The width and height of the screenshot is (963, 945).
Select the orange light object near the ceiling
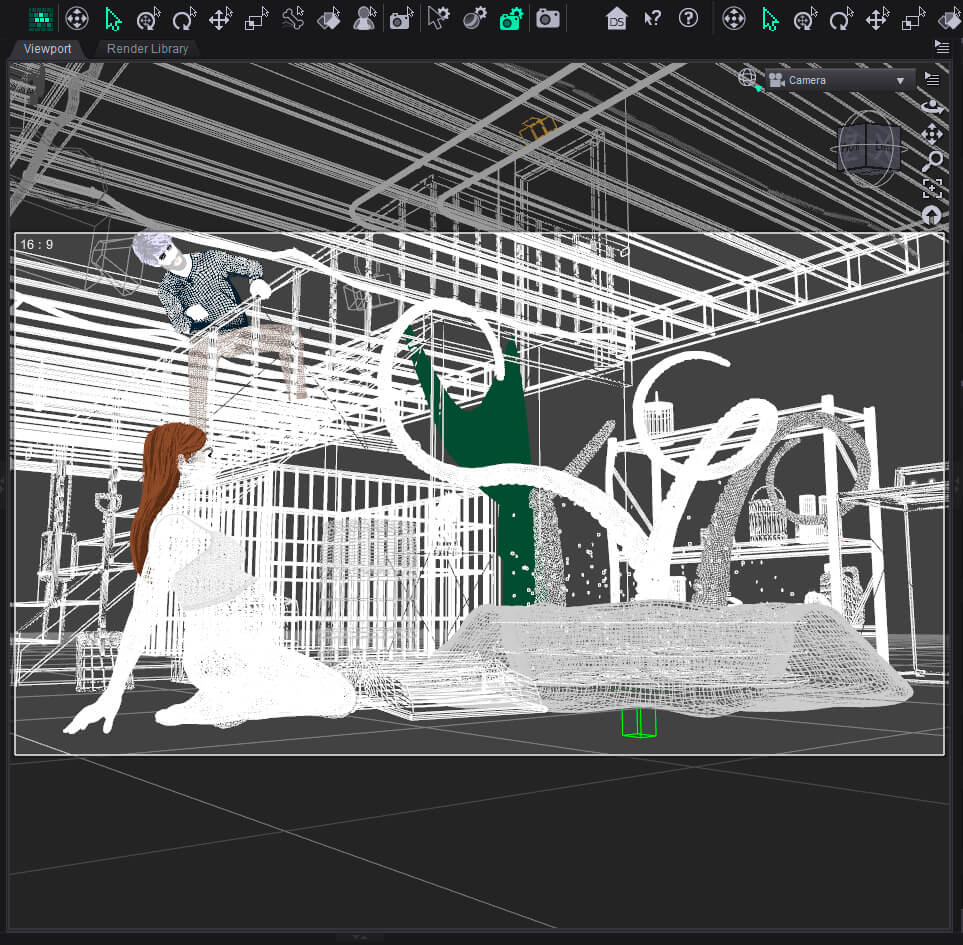tap(538, 129)
